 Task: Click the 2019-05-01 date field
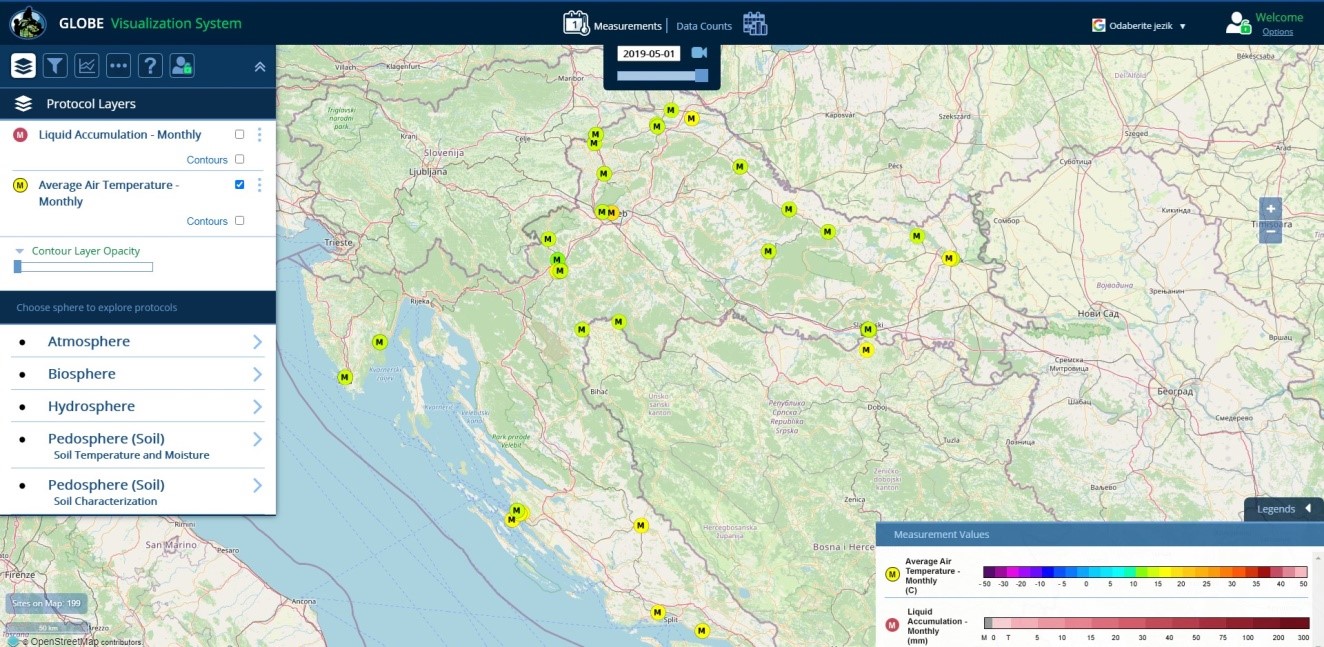pyautogui.click(x=649, y=54)
